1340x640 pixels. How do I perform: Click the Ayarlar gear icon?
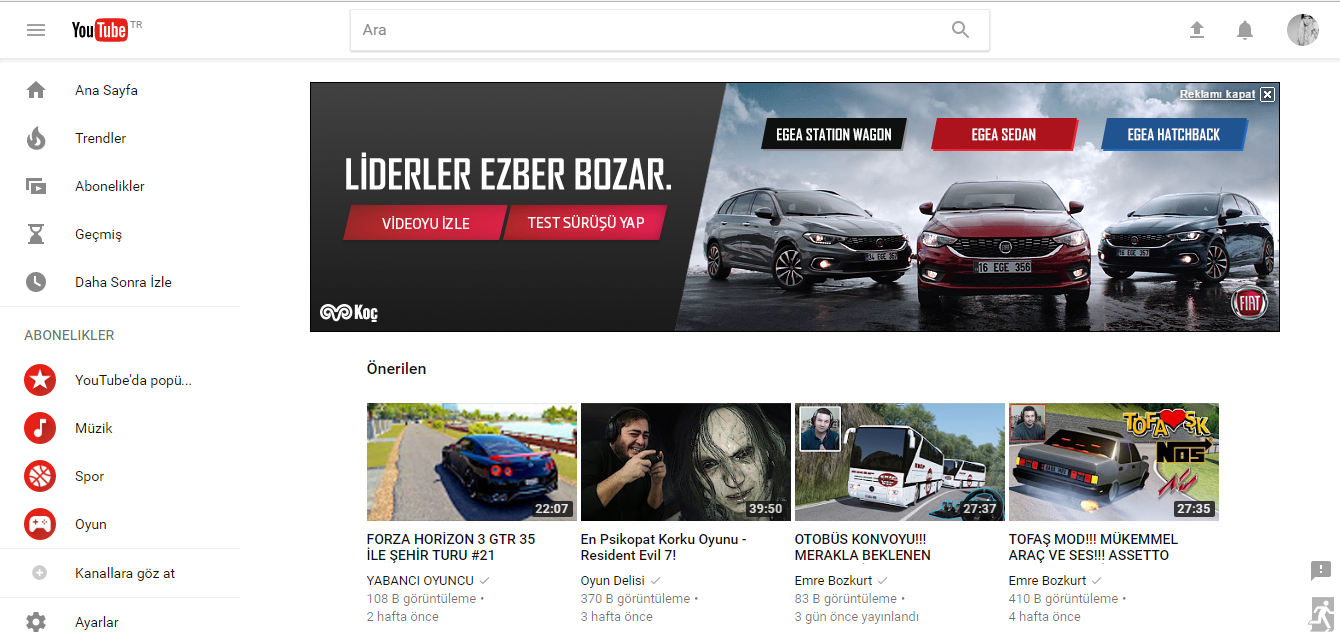(36, 622)
